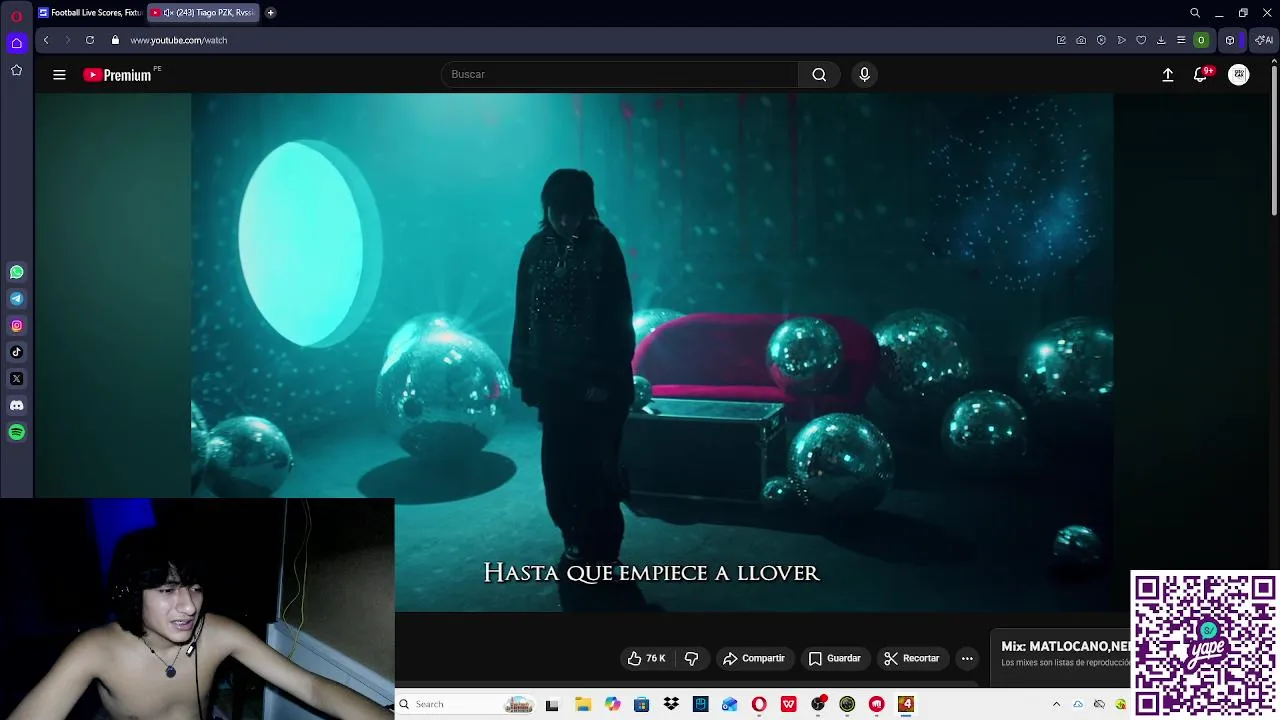Open Opera Flow send icon

coord(1121,40)
